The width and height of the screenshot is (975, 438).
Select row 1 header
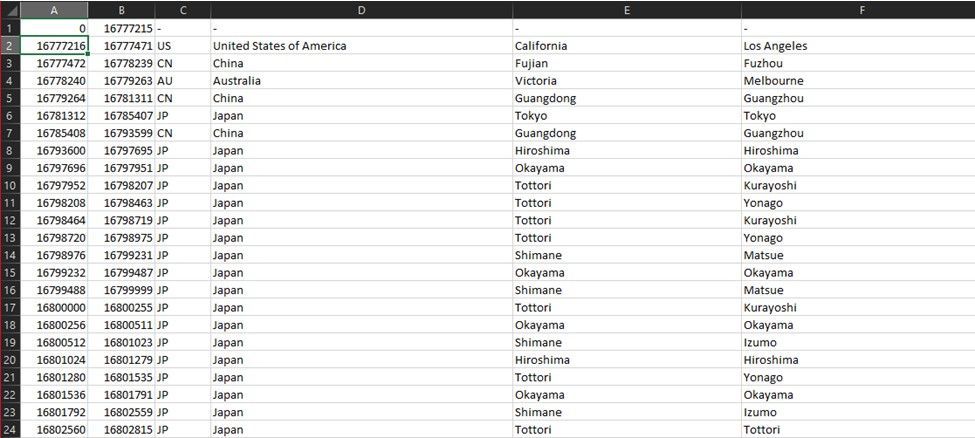coord(10,28)
